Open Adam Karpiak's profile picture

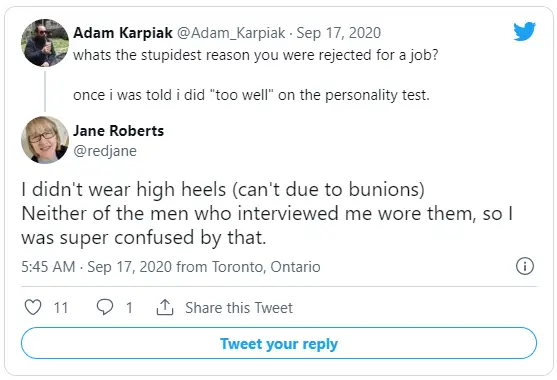click(x=45, y=43)
